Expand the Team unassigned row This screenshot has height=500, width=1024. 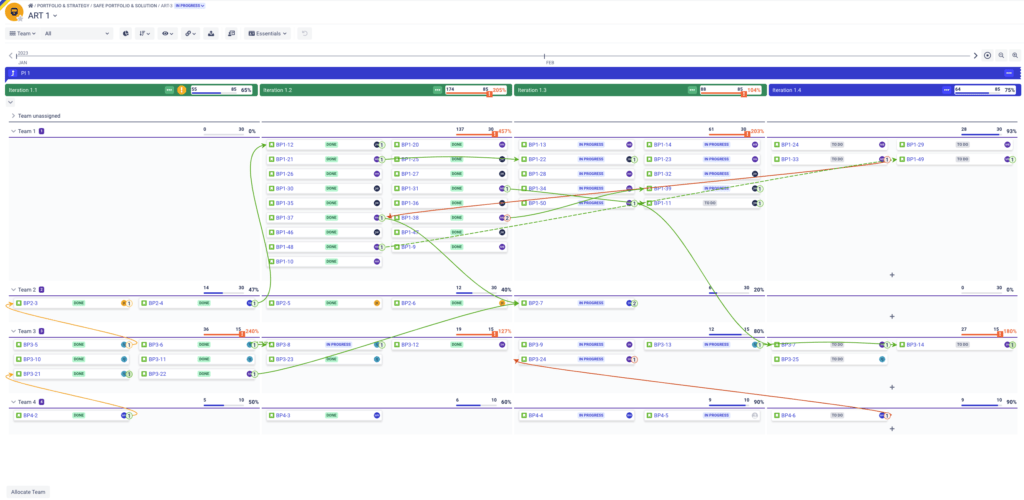pos(13,116)
